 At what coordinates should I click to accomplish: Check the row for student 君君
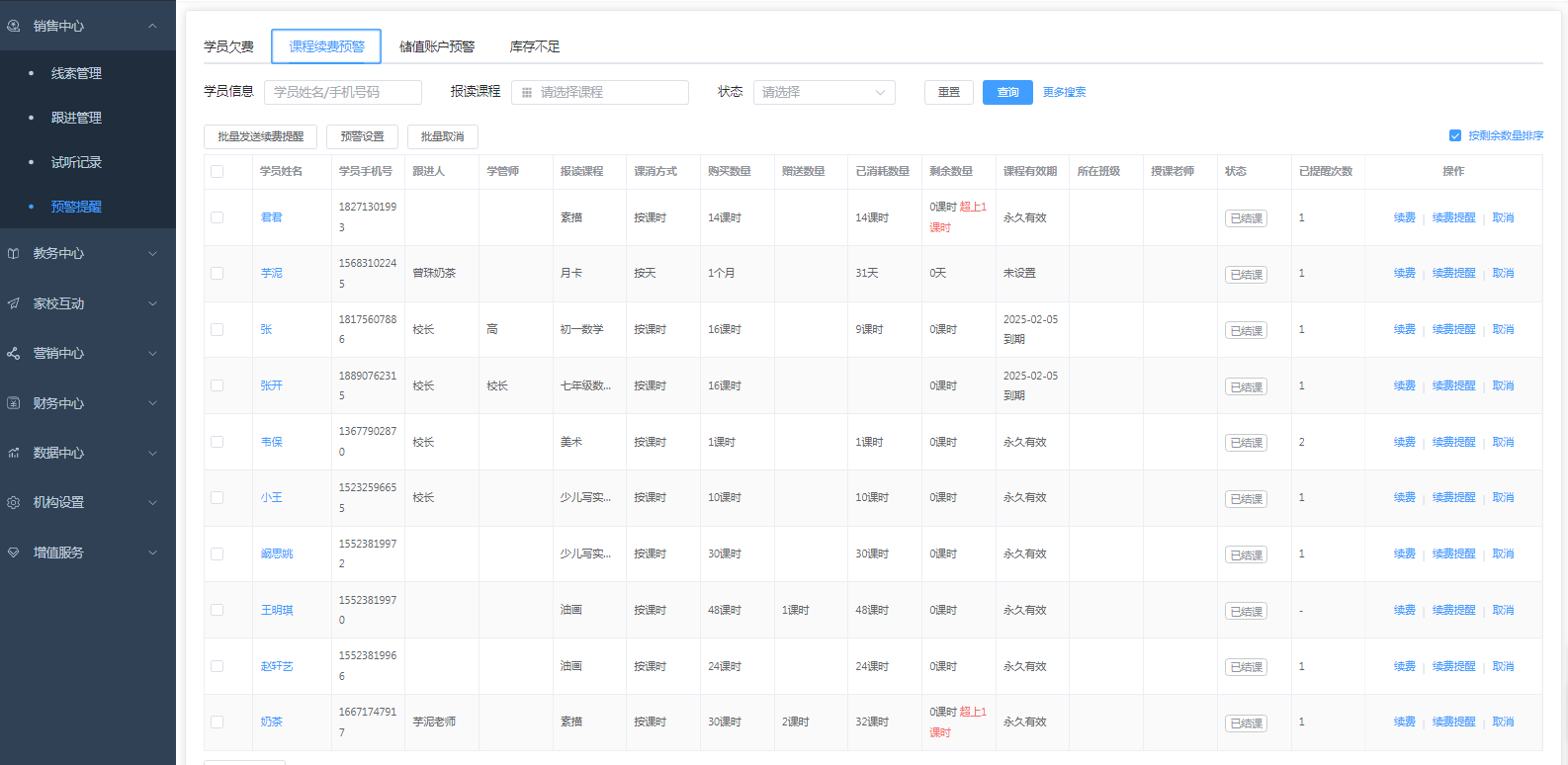click(218, 217)
